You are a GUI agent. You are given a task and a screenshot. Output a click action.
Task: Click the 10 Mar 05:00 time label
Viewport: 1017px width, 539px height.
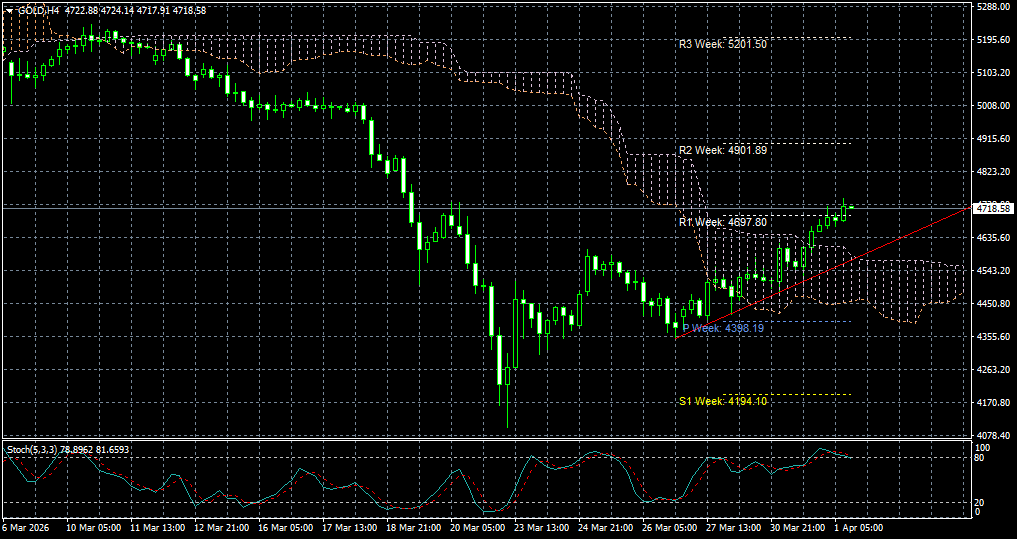coord(94,529)
